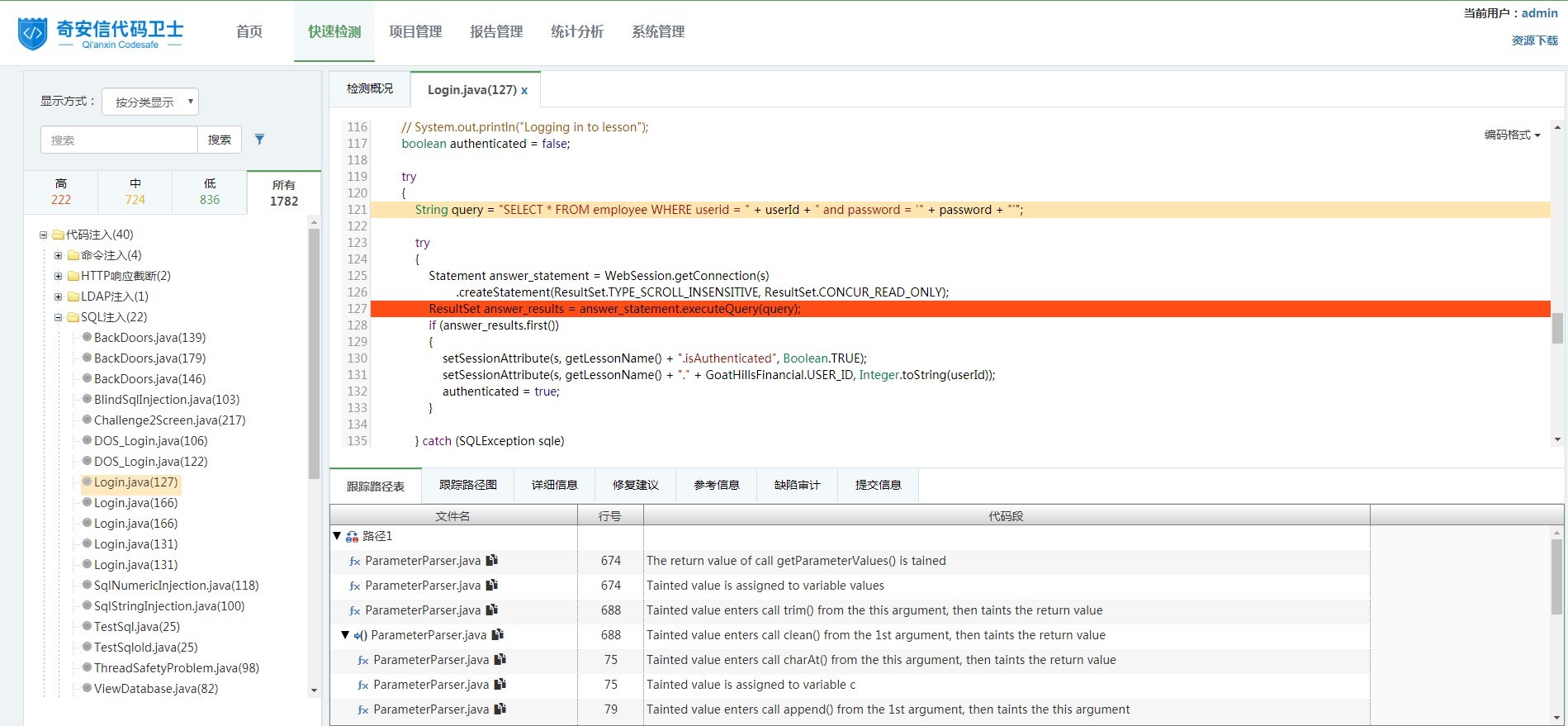Open the 项目管理 menu
This screenshot has width=1568, height=726.
pos(415,31)
